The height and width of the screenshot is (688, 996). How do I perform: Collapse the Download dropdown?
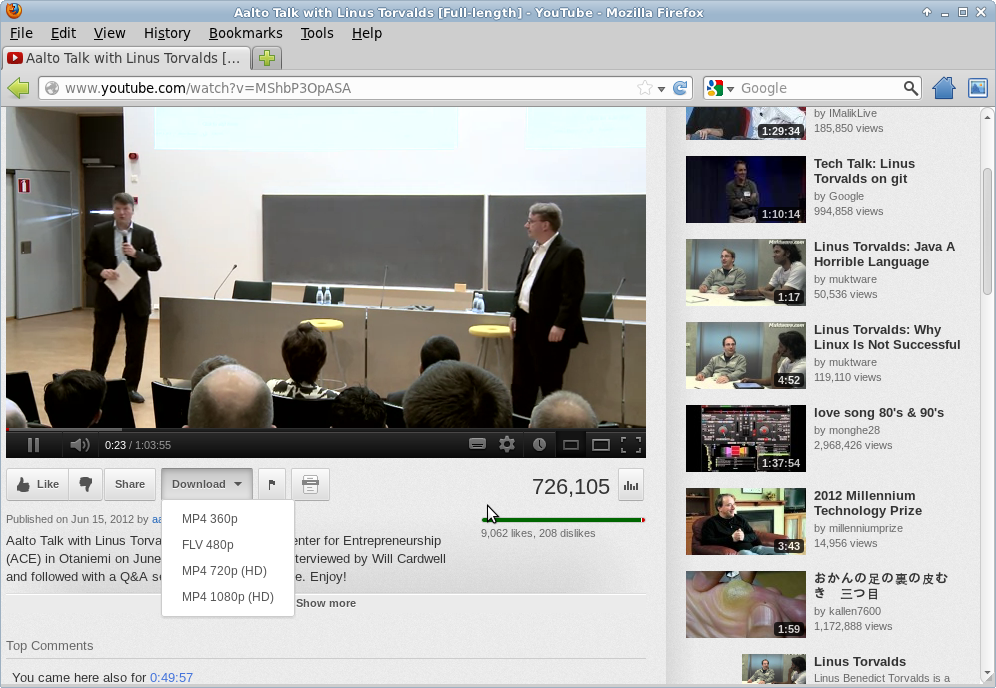(x=206, y=484)
